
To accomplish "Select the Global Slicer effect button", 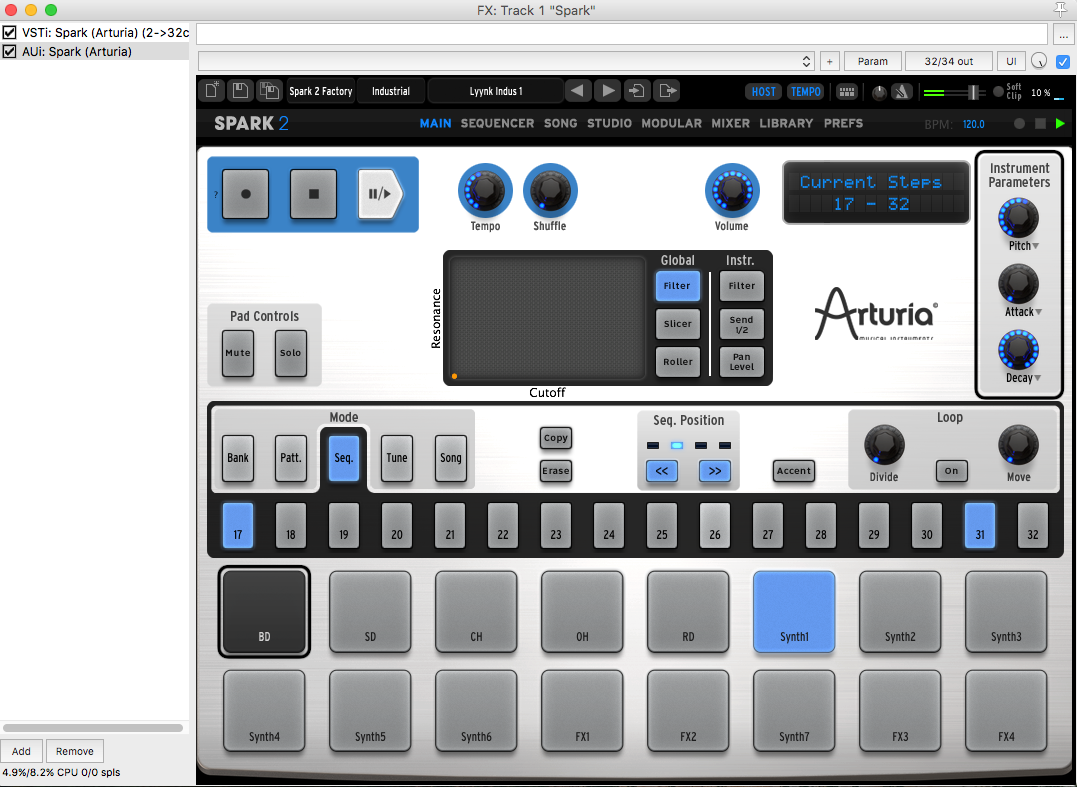I will pyautogui.click(x=678, y=324).
